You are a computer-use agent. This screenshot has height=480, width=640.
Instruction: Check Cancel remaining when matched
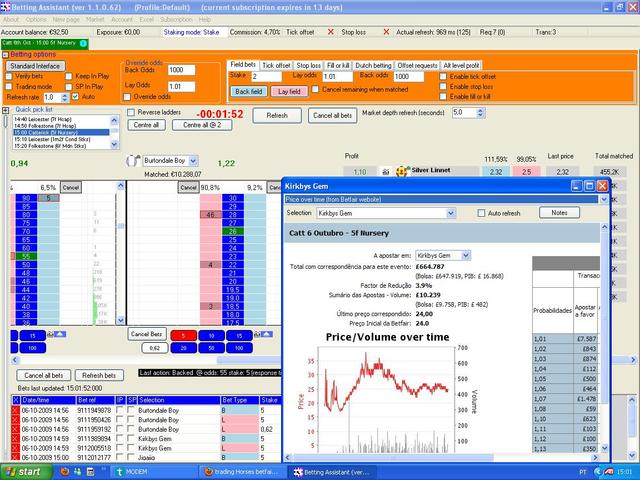tap(316, 89)
